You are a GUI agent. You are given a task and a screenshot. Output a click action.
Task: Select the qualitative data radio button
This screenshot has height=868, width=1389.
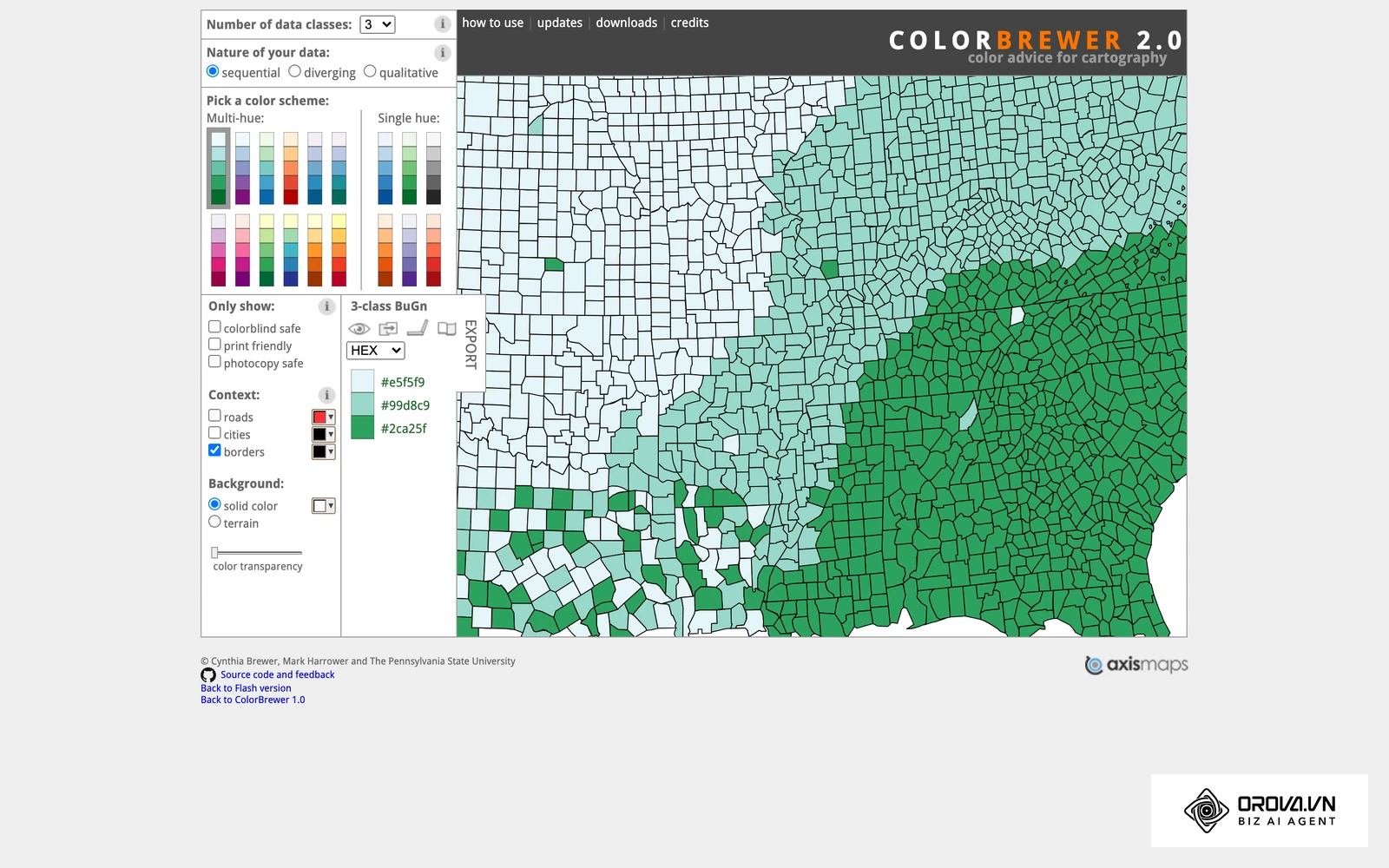pos(370,71)
